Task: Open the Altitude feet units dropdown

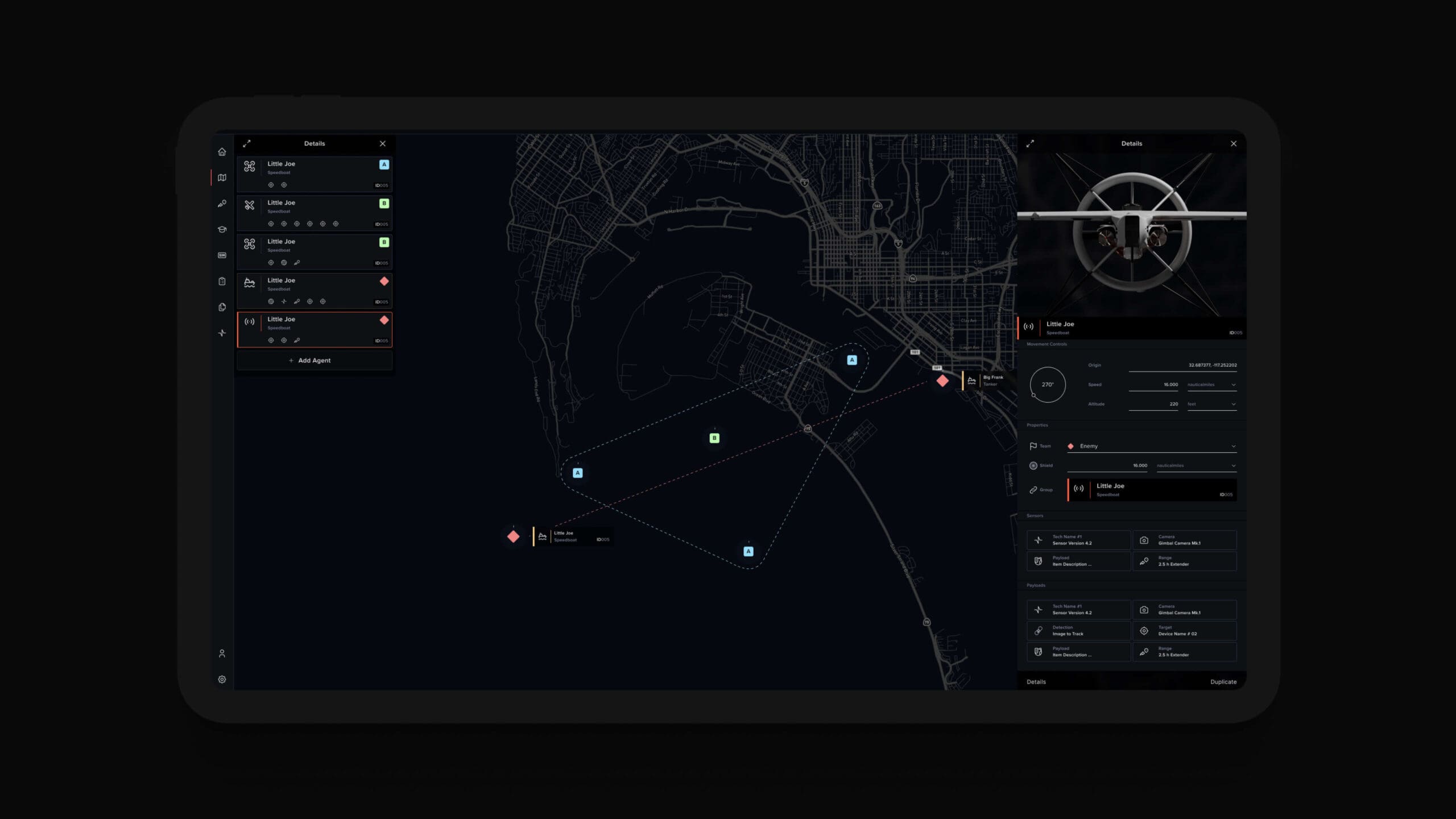Action: click(x=1211, y=404)
